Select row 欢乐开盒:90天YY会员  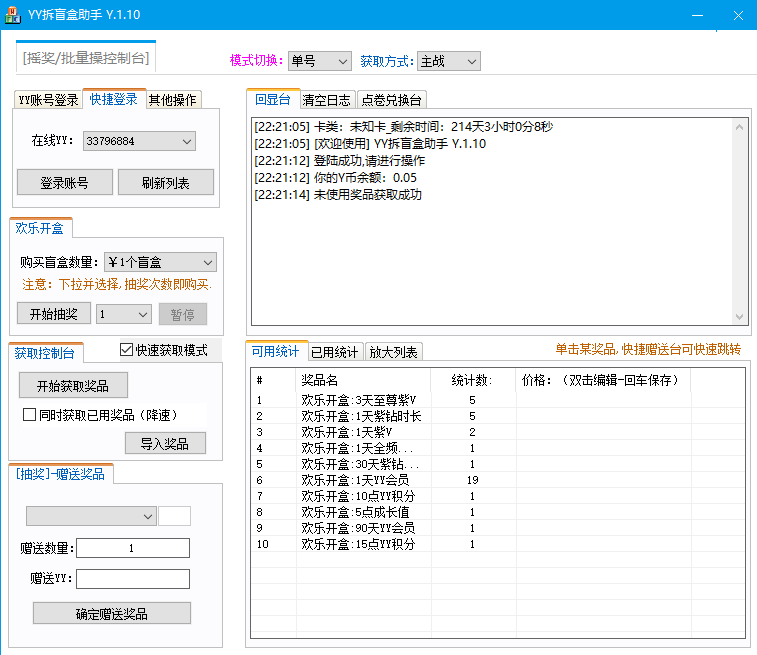point(498,528)
